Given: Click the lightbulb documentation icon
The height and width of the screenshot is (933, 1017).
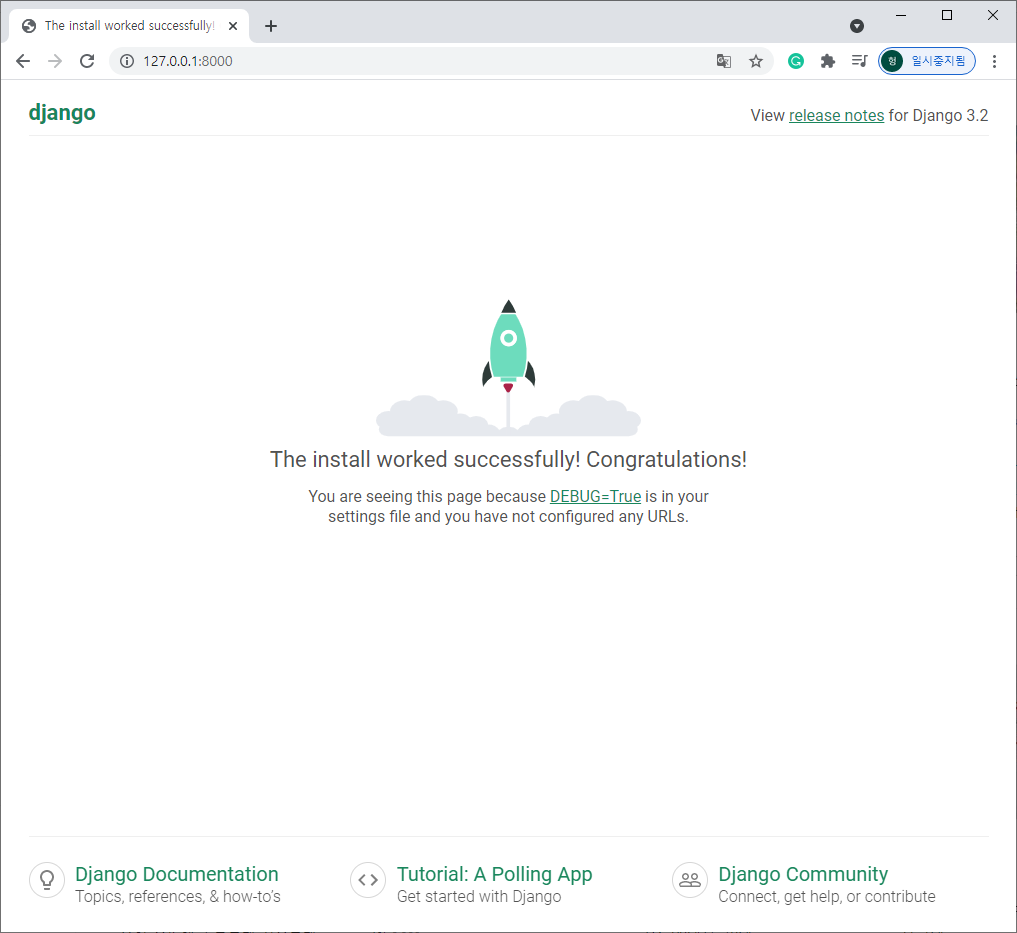Looking at the screenshot, I should click(x=47, y=880).
